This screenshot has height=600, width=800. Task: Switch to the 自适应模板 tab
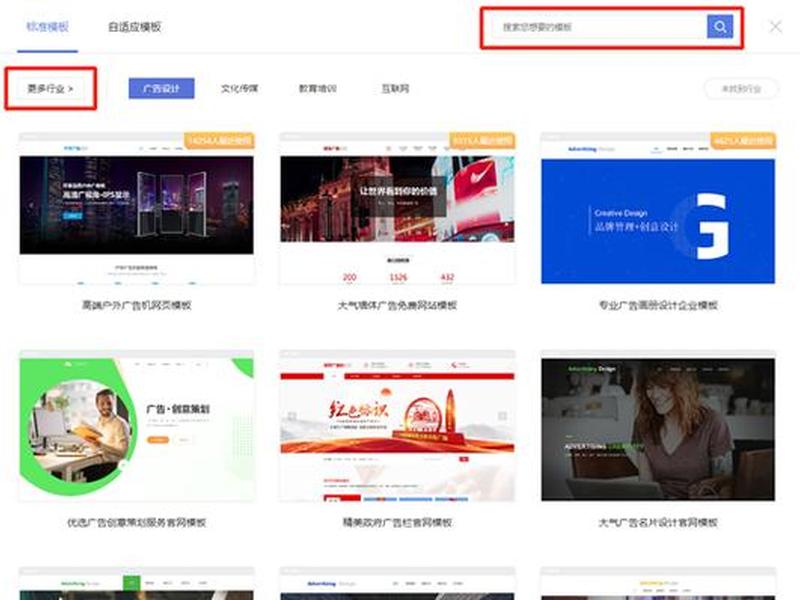click(x=135, y=27)
